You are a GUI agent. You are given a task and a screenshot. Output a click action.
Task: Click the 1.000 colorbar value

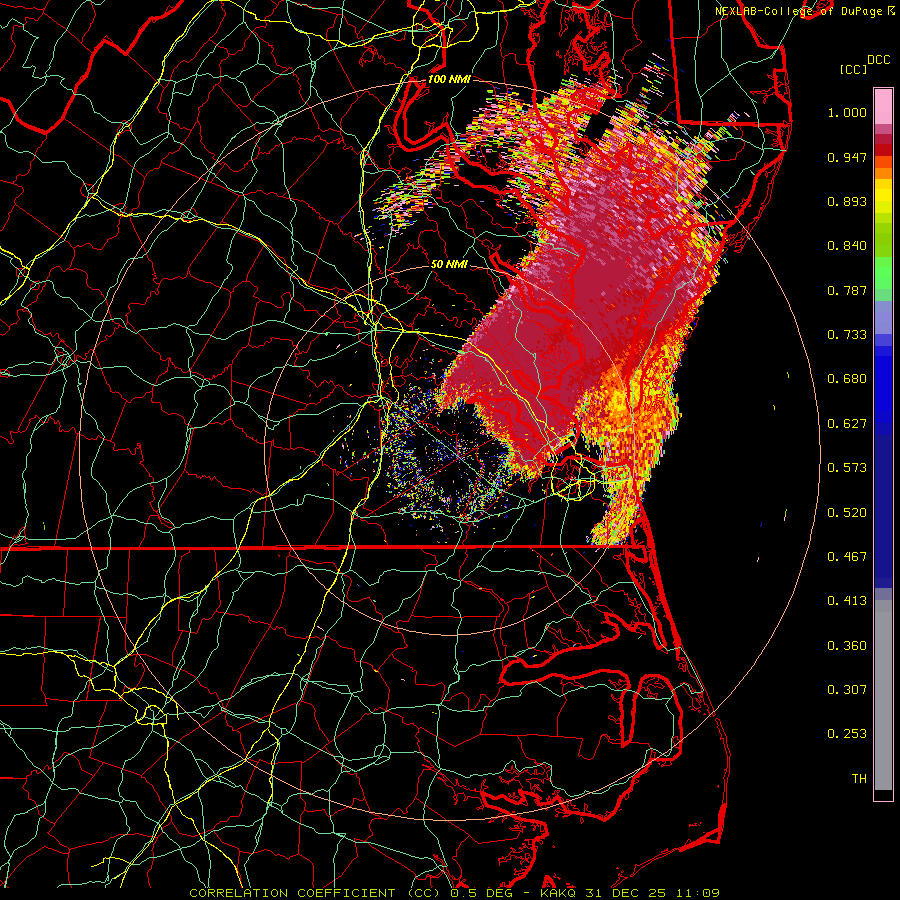pos(847,112)
